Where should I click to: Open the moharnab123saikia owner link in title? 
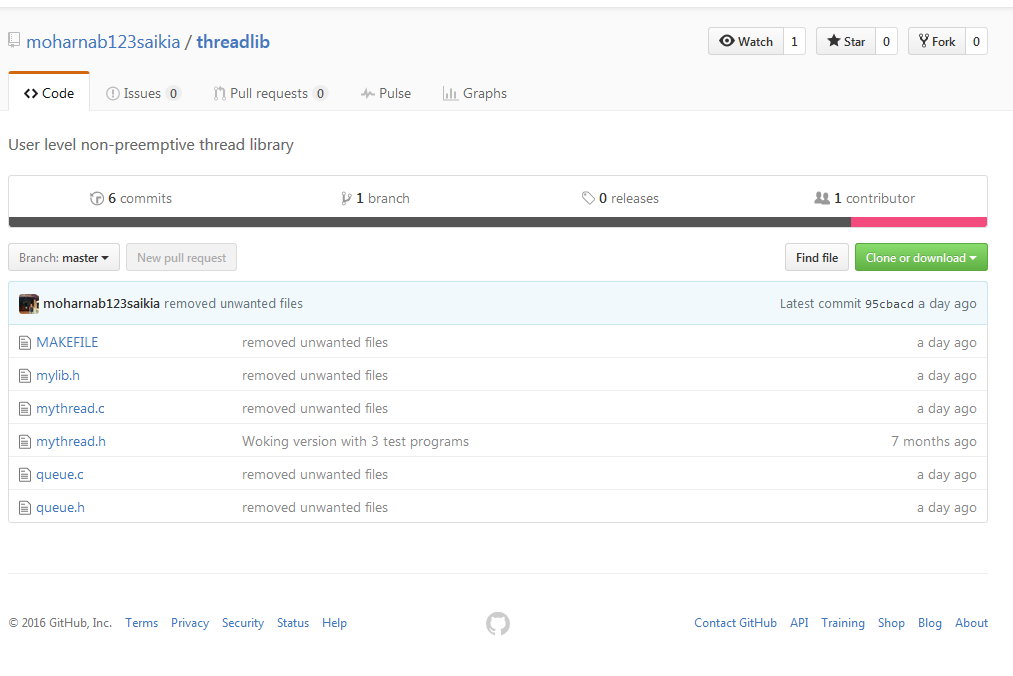pyautogui.click(x=103, y=42)
